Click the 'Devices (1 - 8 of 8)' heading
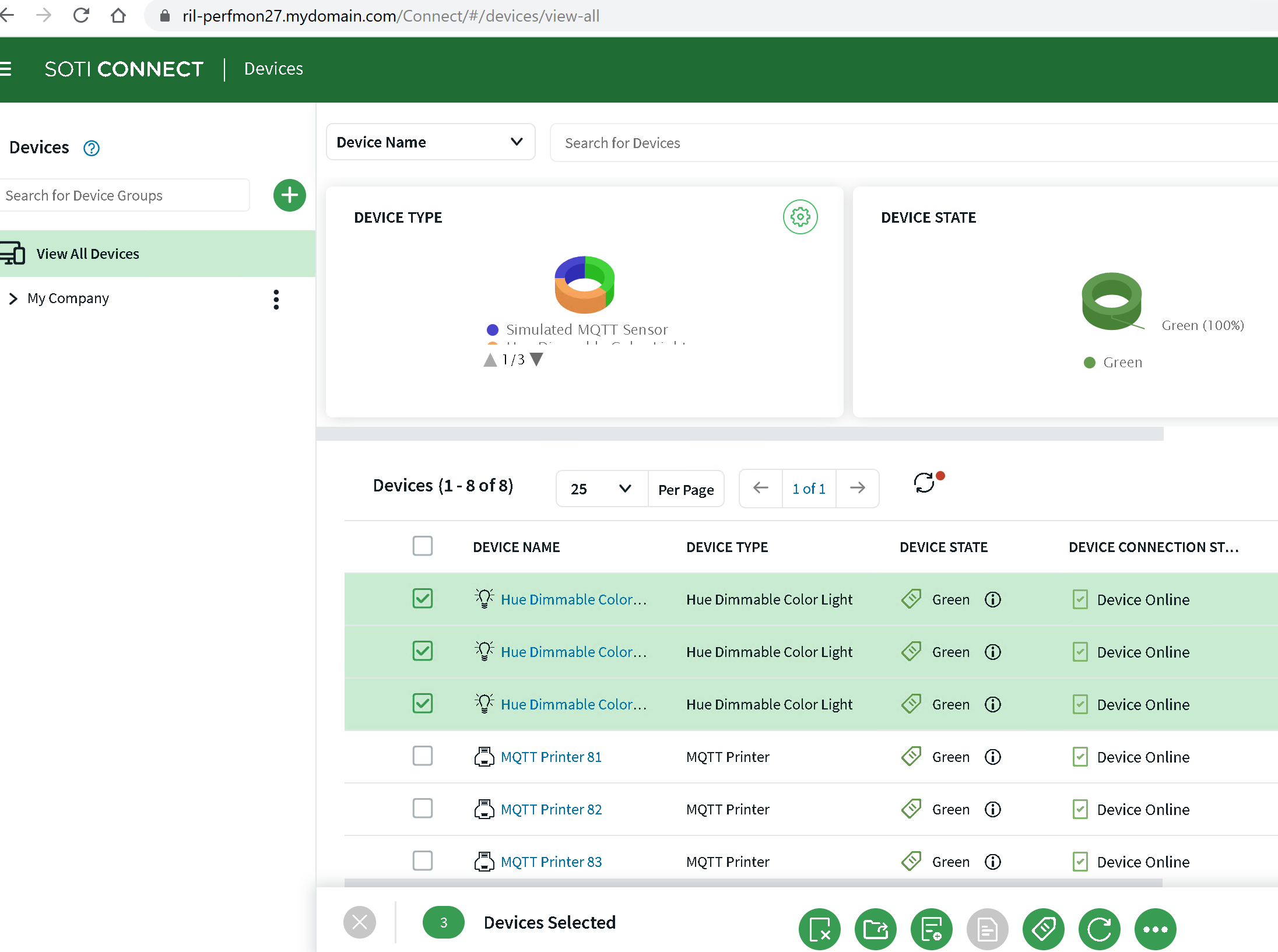Viewport: 1278px width, 952px height. 443,486
